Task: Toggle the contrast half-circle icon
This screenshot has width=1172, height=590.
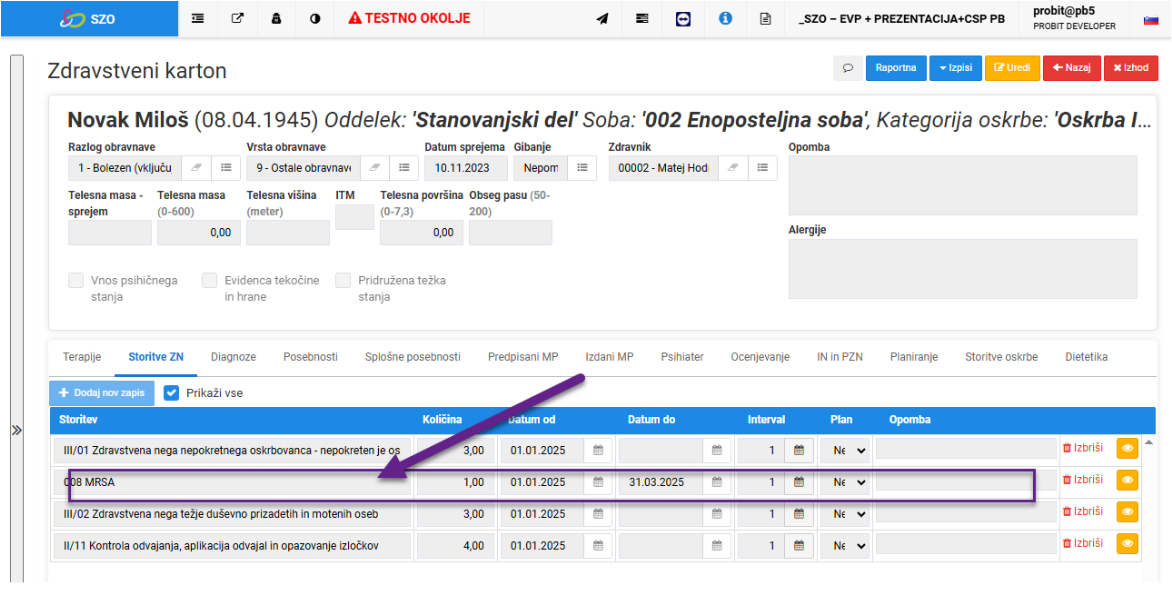Action: 315,19
